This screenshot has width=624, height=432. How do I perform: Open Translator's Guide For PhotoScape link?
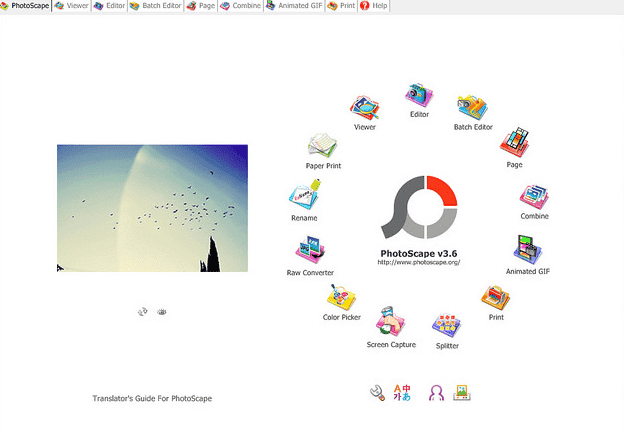point(152,398)
